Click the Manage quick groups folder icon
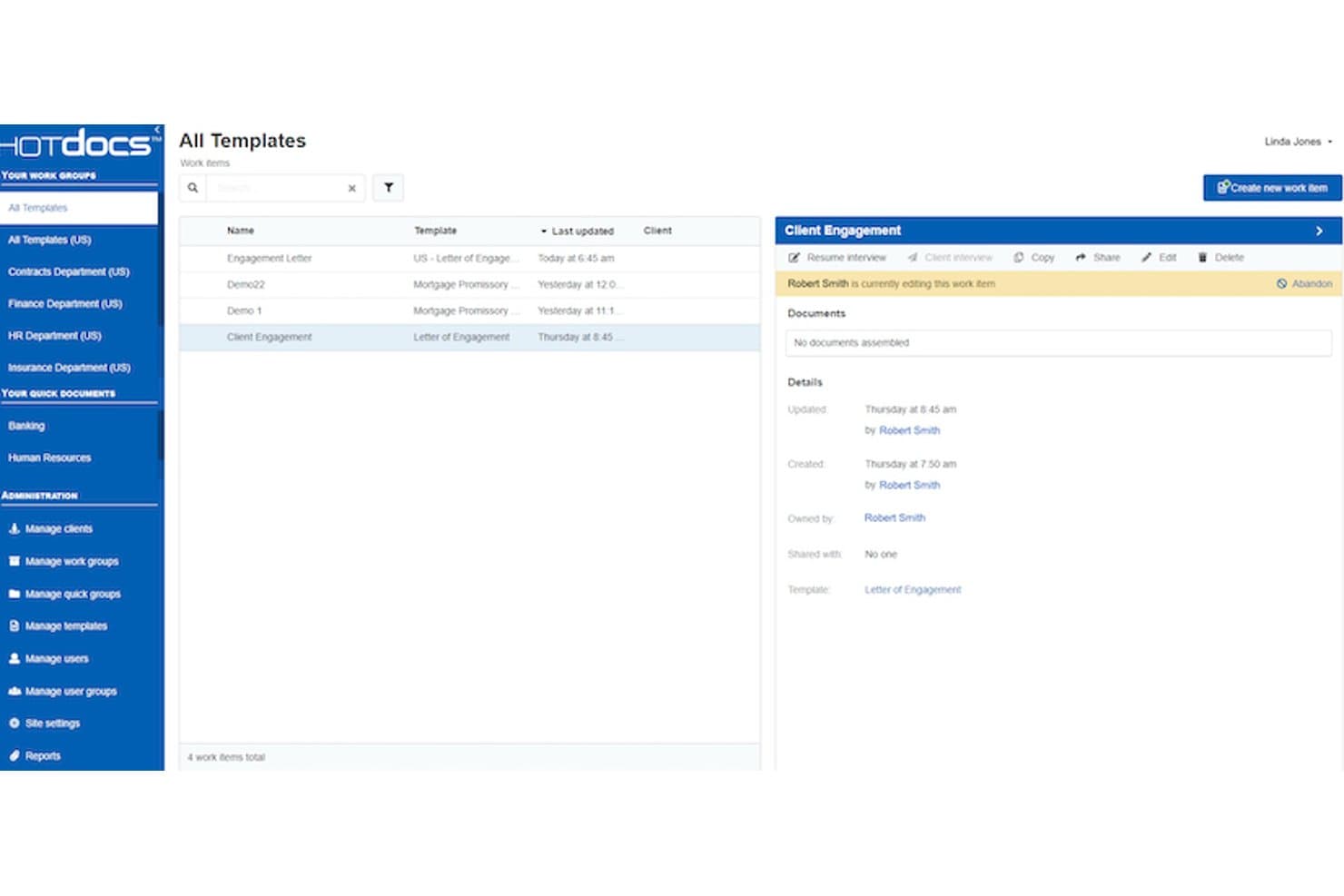Image resolution: width=1344 pixels, height=896 pixels. click(15, 594)
